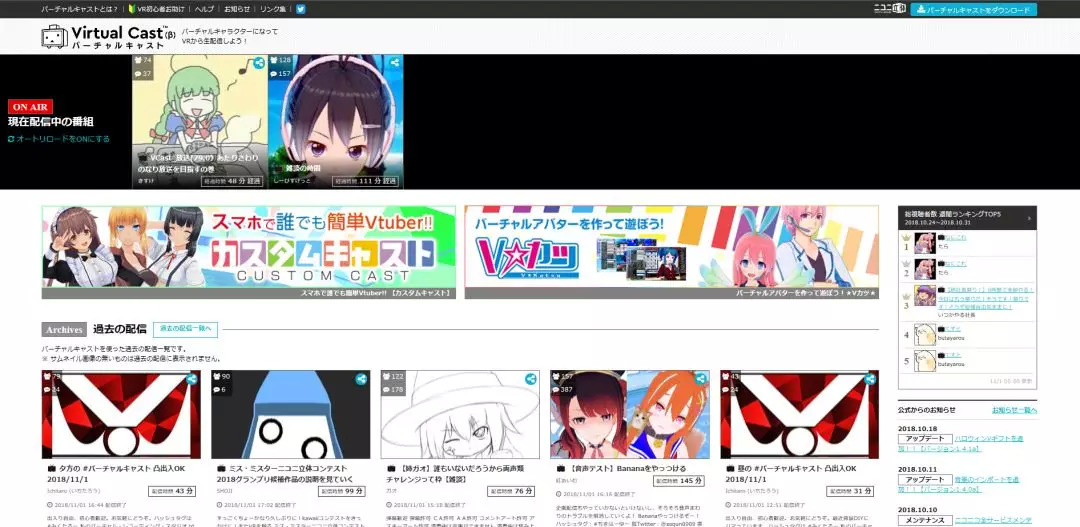Screen dimensions: 1080x527
Task: Click broadcaster name SHOJI
Action: [225, 491]
